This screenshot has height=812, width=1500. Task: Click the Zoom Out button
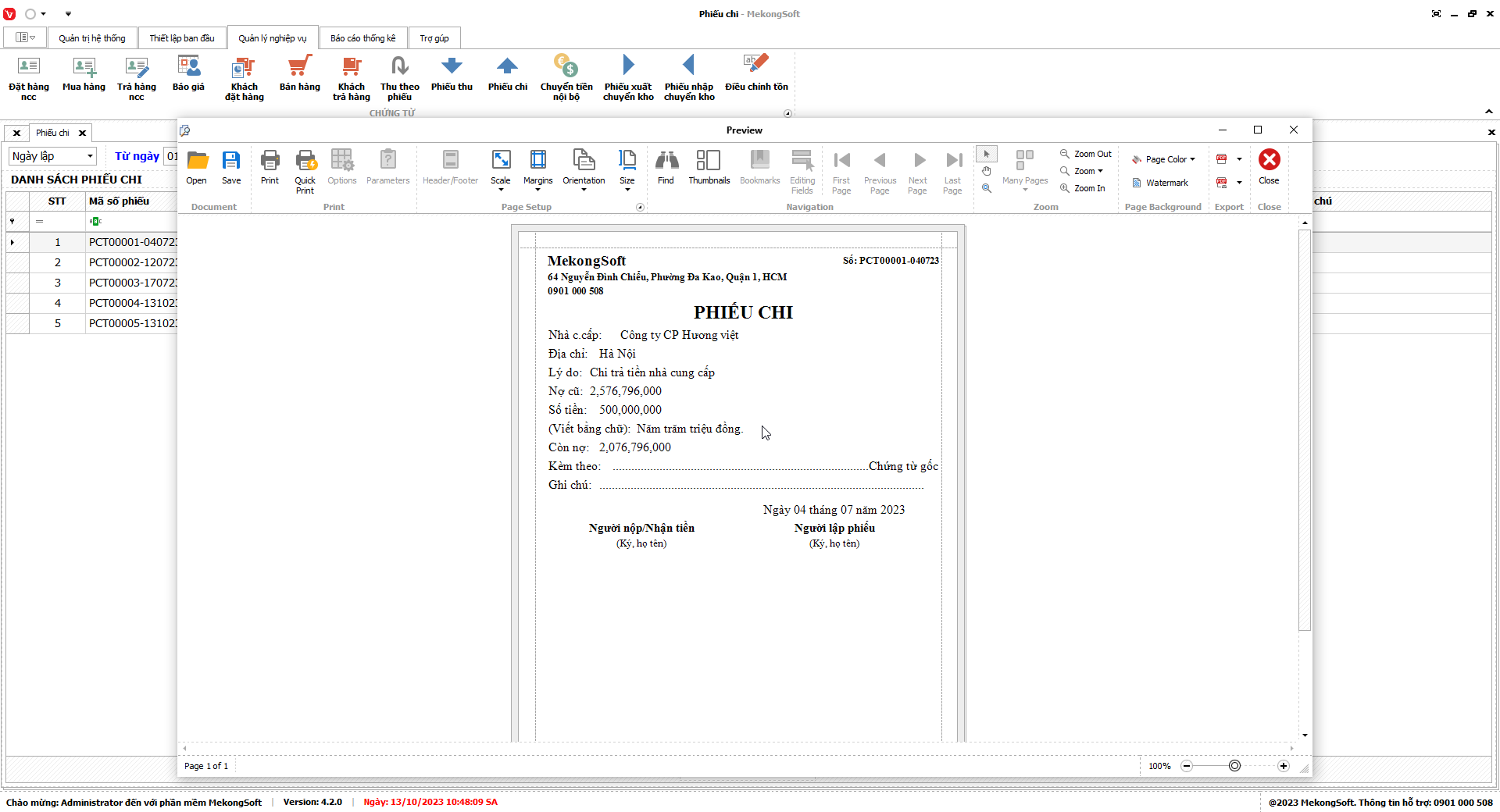[x=1085, y=154]
